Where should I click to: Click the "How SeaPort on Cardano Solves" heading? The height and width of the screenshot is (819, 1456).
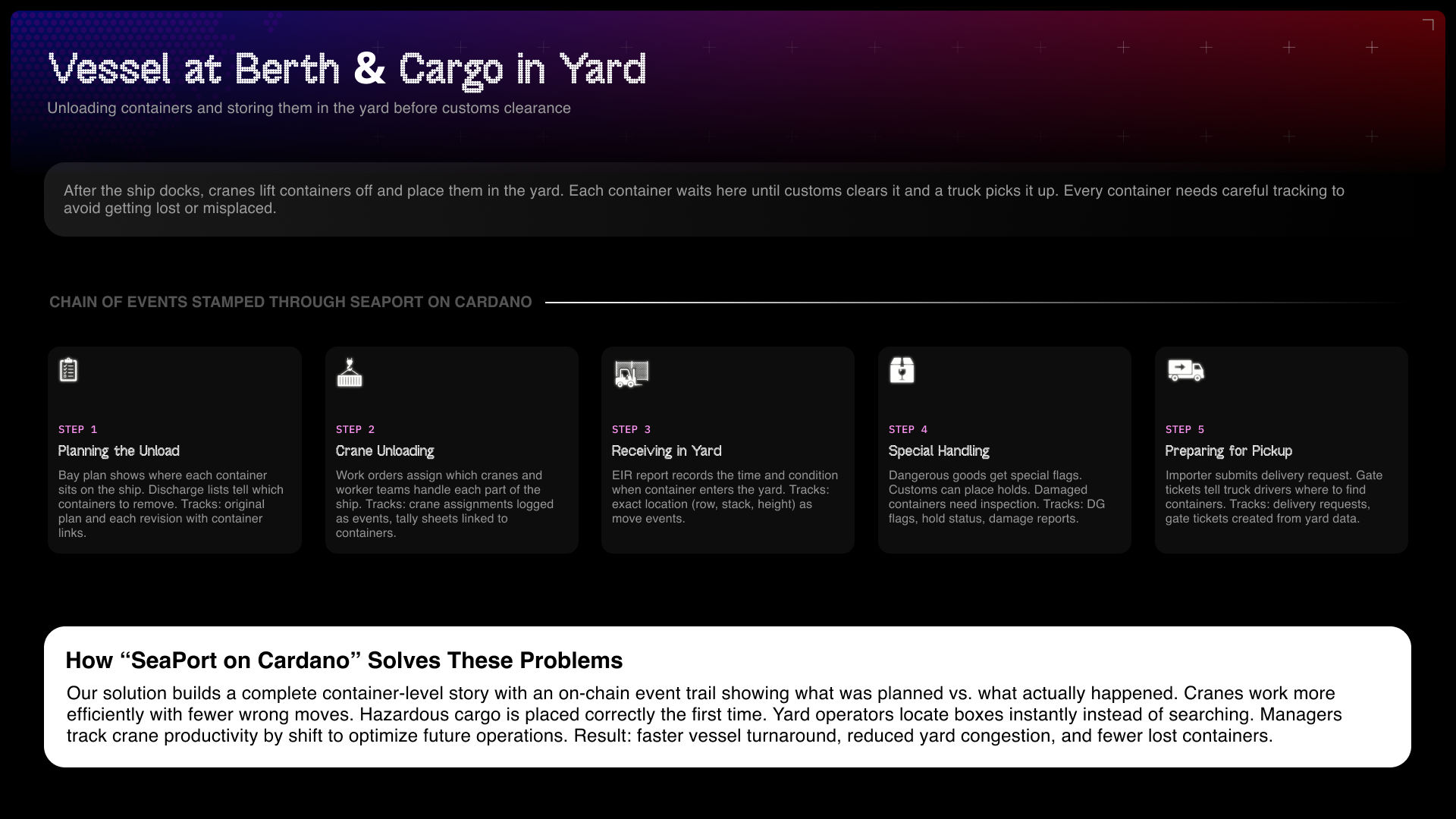tap(344, 660)
